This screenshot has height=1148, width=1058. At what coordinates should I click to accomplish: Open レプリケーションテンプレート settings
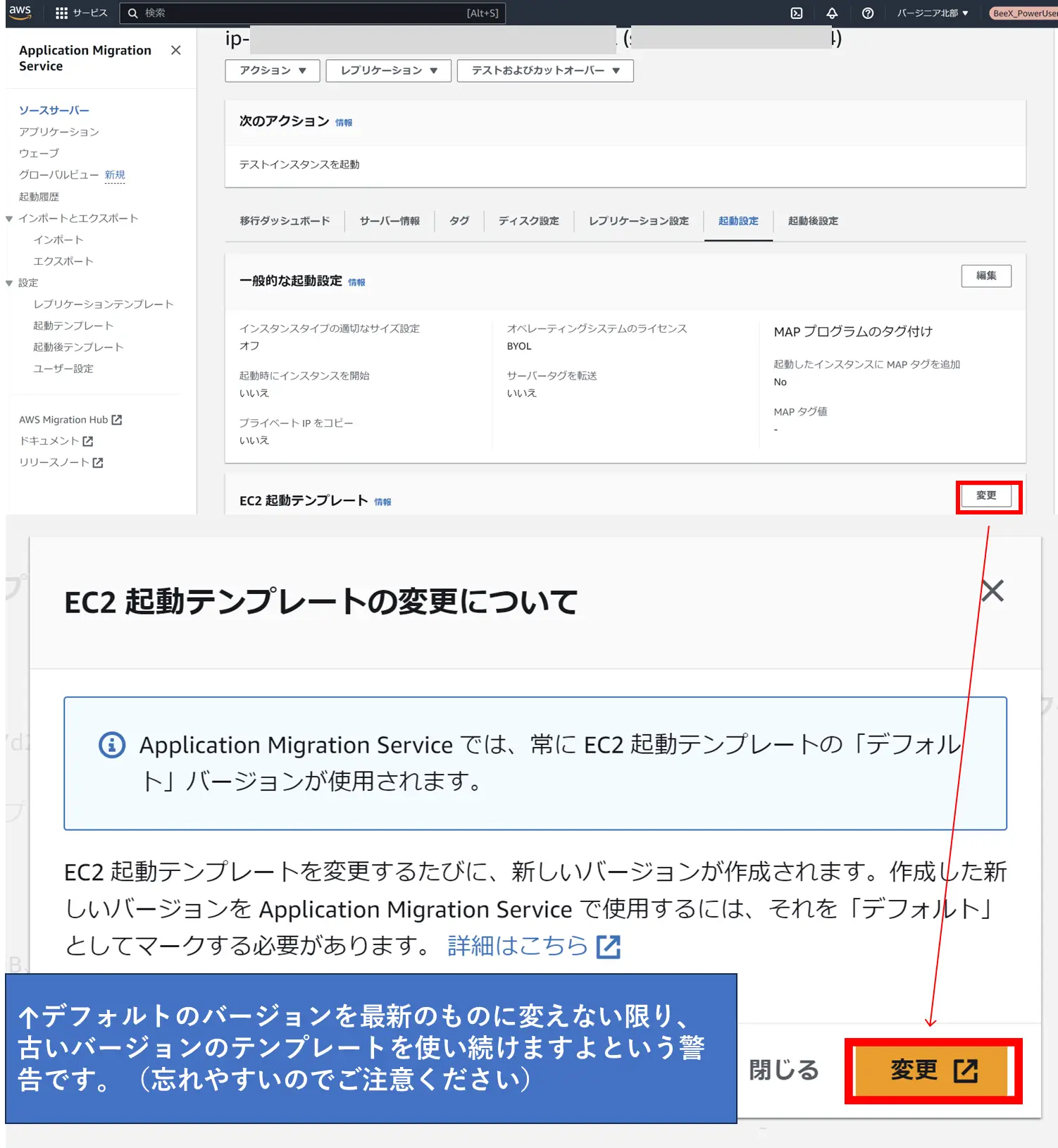tap(104, 304)
